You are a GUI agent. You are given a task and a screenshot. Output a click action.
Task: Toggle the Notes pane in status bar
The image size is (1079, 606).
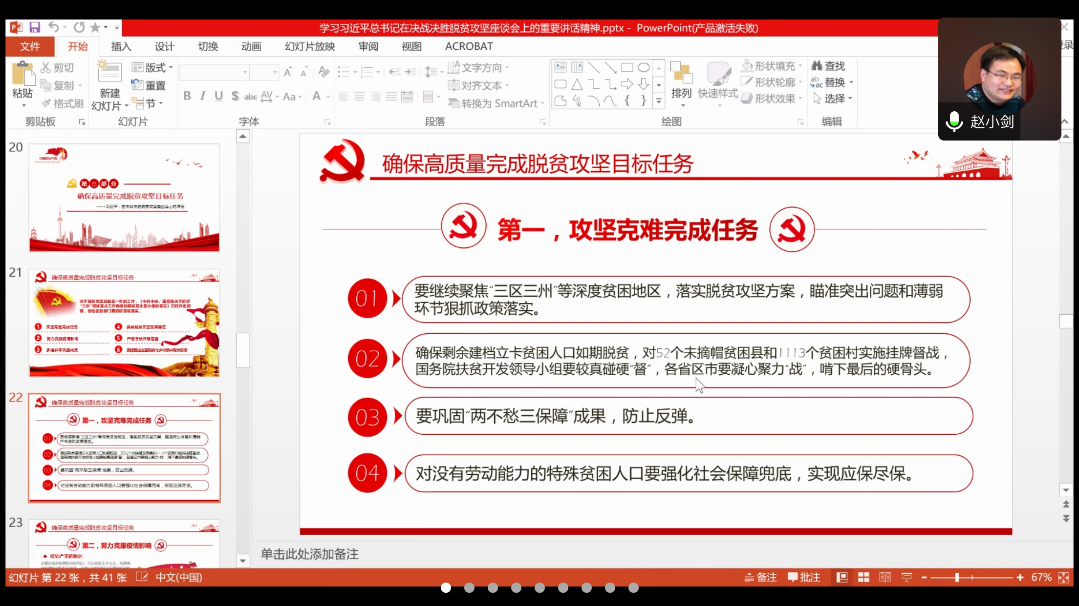click(x=761, y=577)
